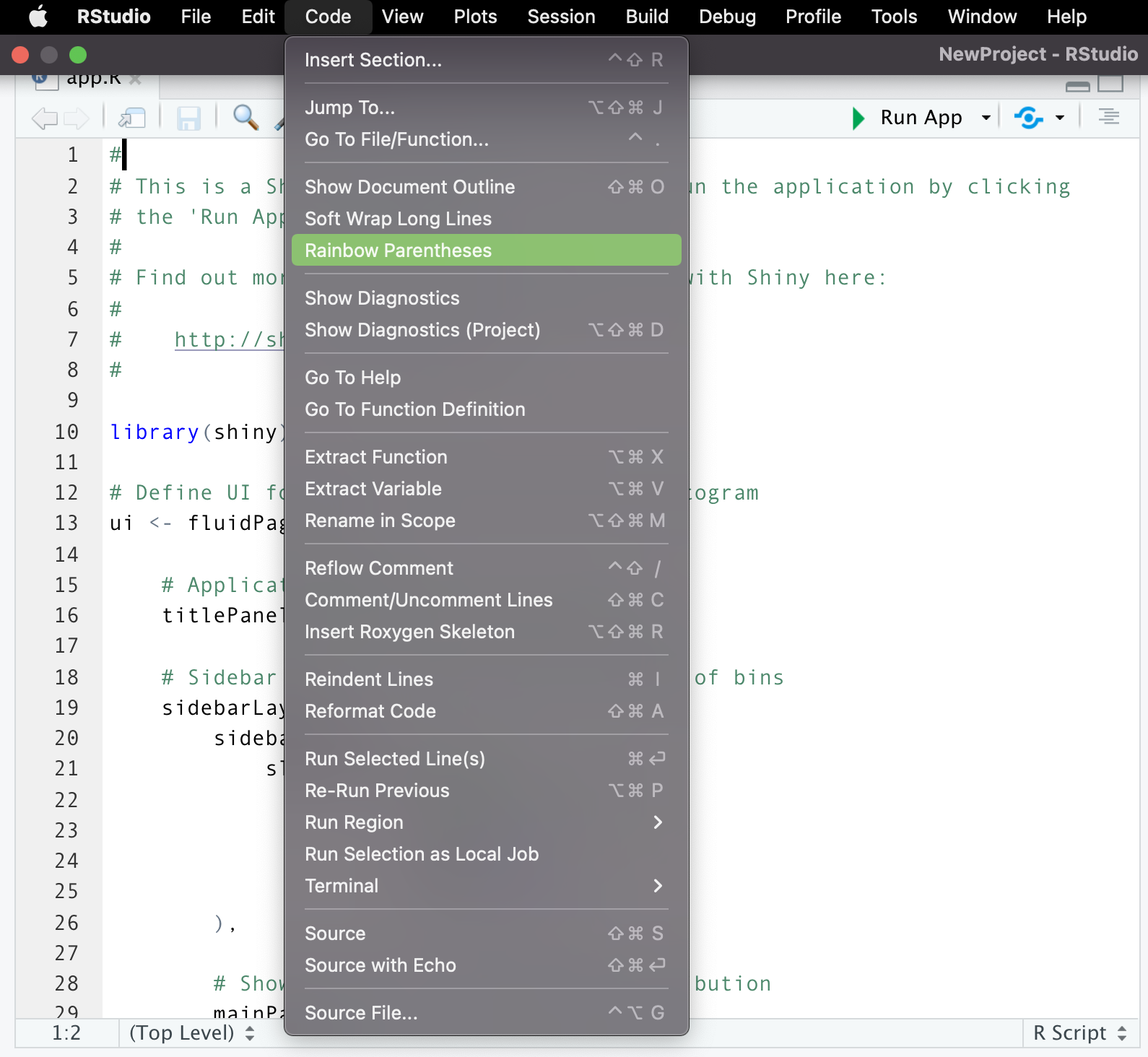Open the Debug menu
The height and width of the screenshot is (1057, 1148).
pos(727,17)
